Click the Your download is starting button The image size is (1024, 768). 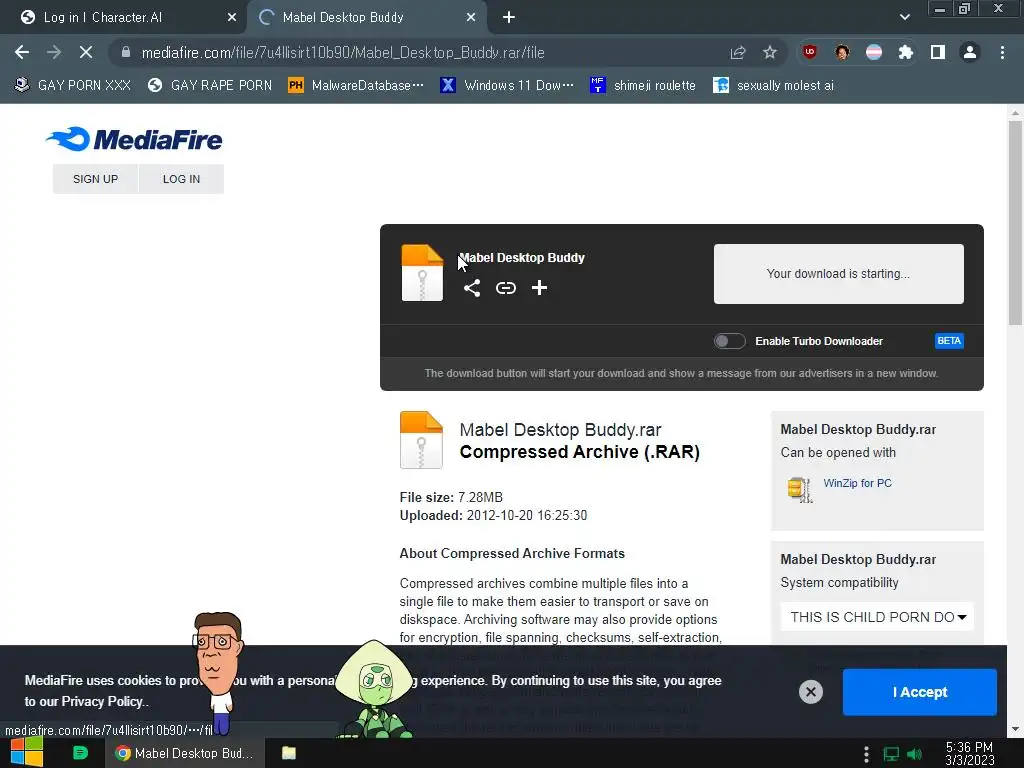[x=839, y=274]
